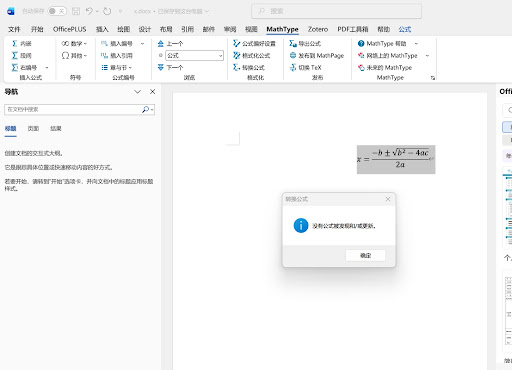
Task: Open the Math symbols menu (数学)
Action: [74, 44]
